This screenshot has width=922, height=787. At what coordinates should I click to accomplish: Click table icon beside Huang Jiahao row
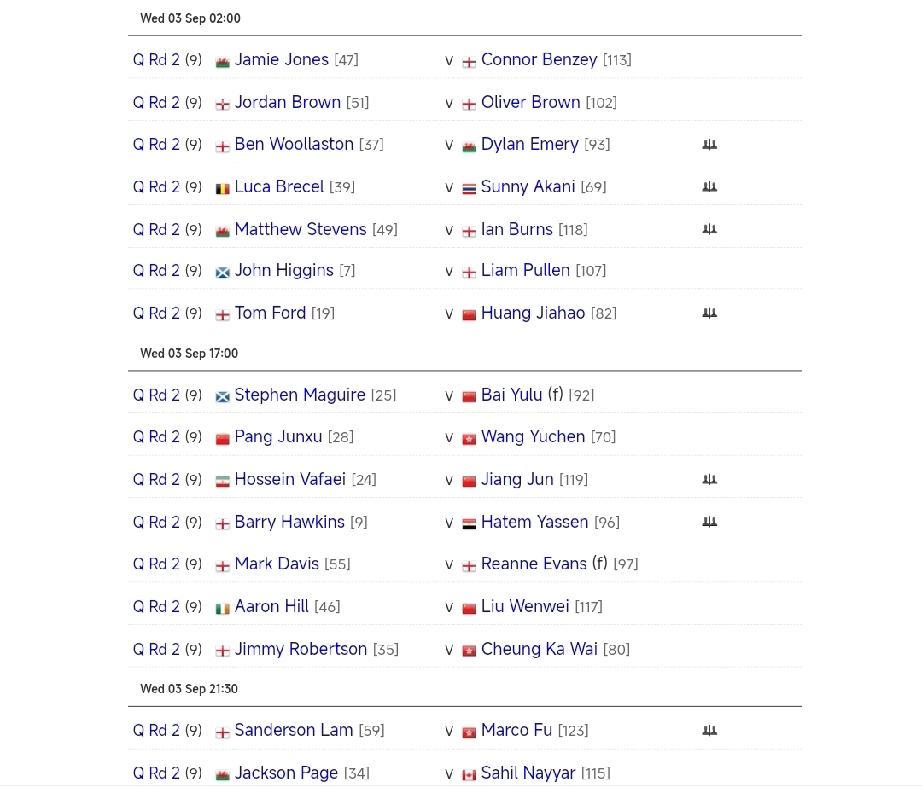tap(710, 314)
